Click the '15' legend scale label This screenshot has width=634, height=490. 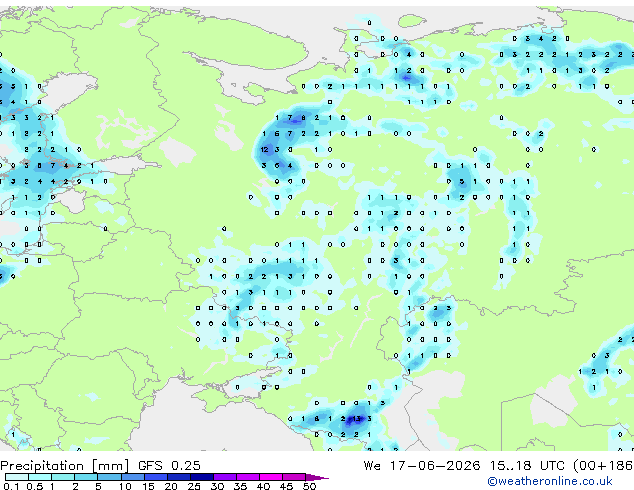[148, 486]
